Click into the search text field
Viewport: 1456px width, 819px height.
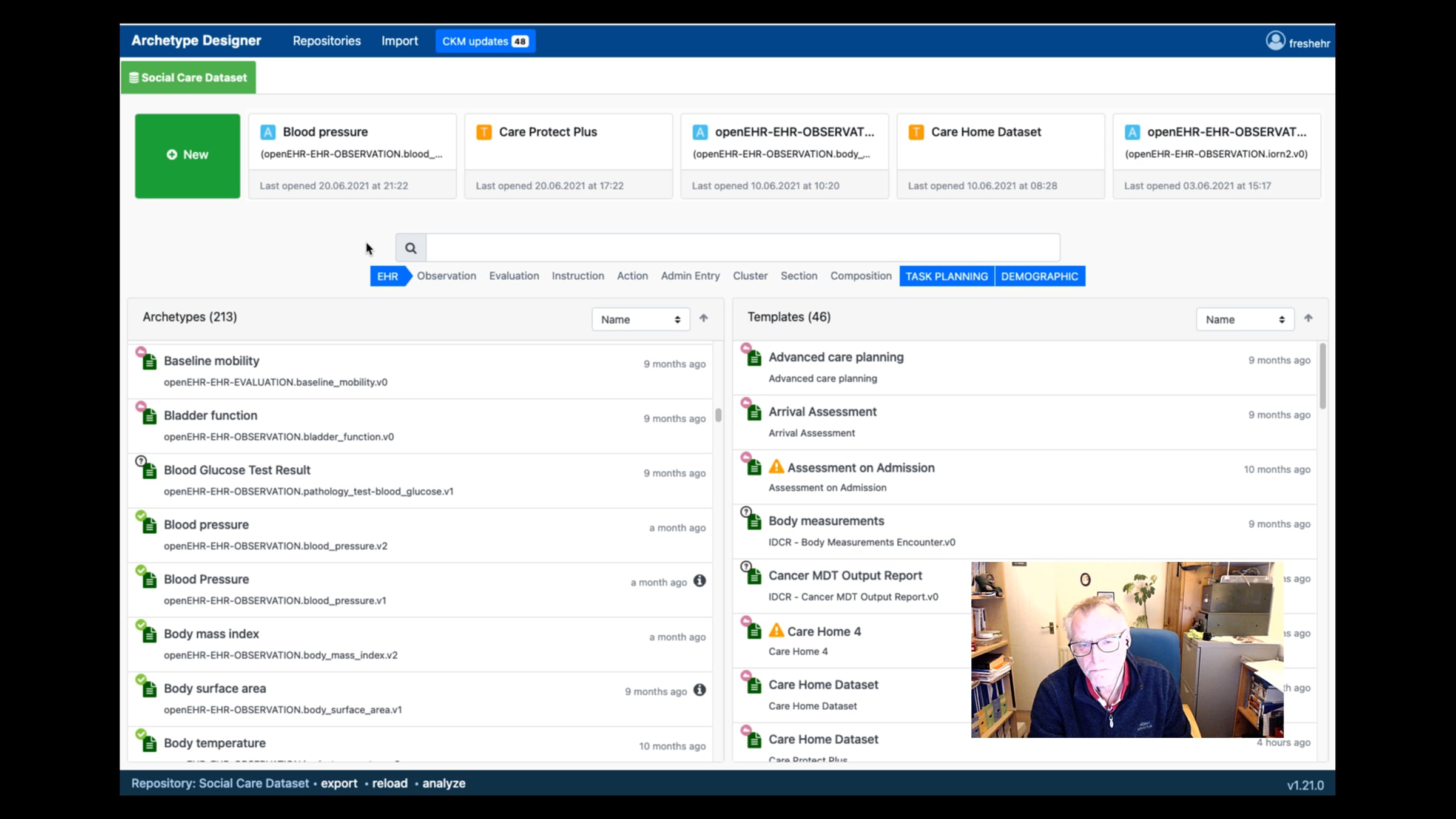click(x=743, y=248)
